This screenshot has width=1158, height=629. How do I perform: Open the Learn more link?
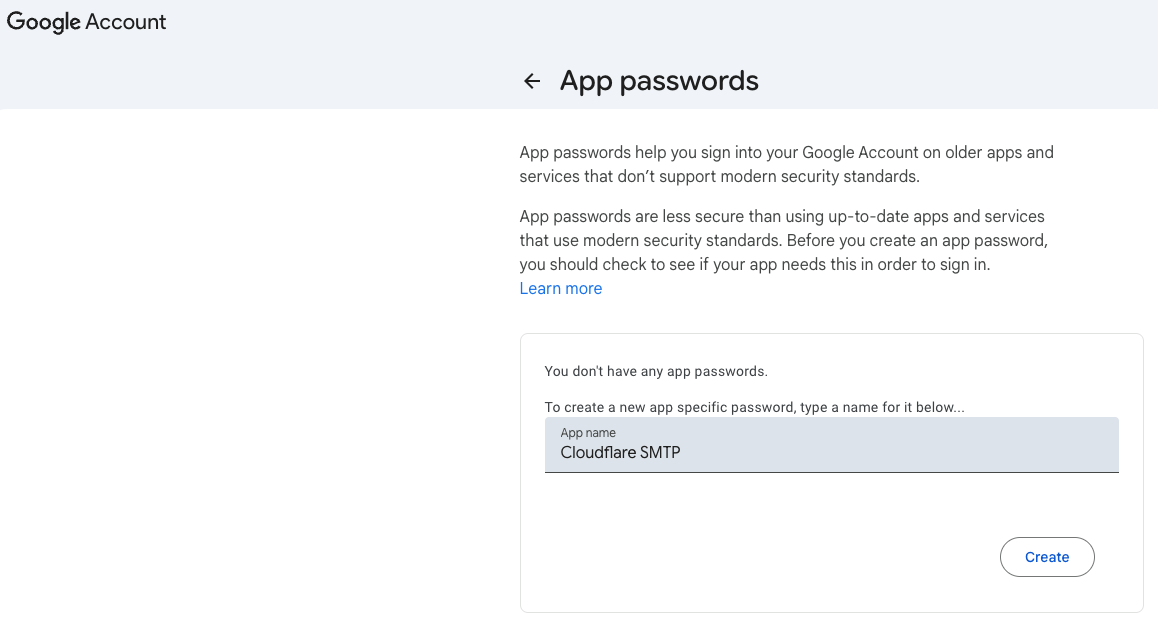pyautogui.click(x=561, y=289)
